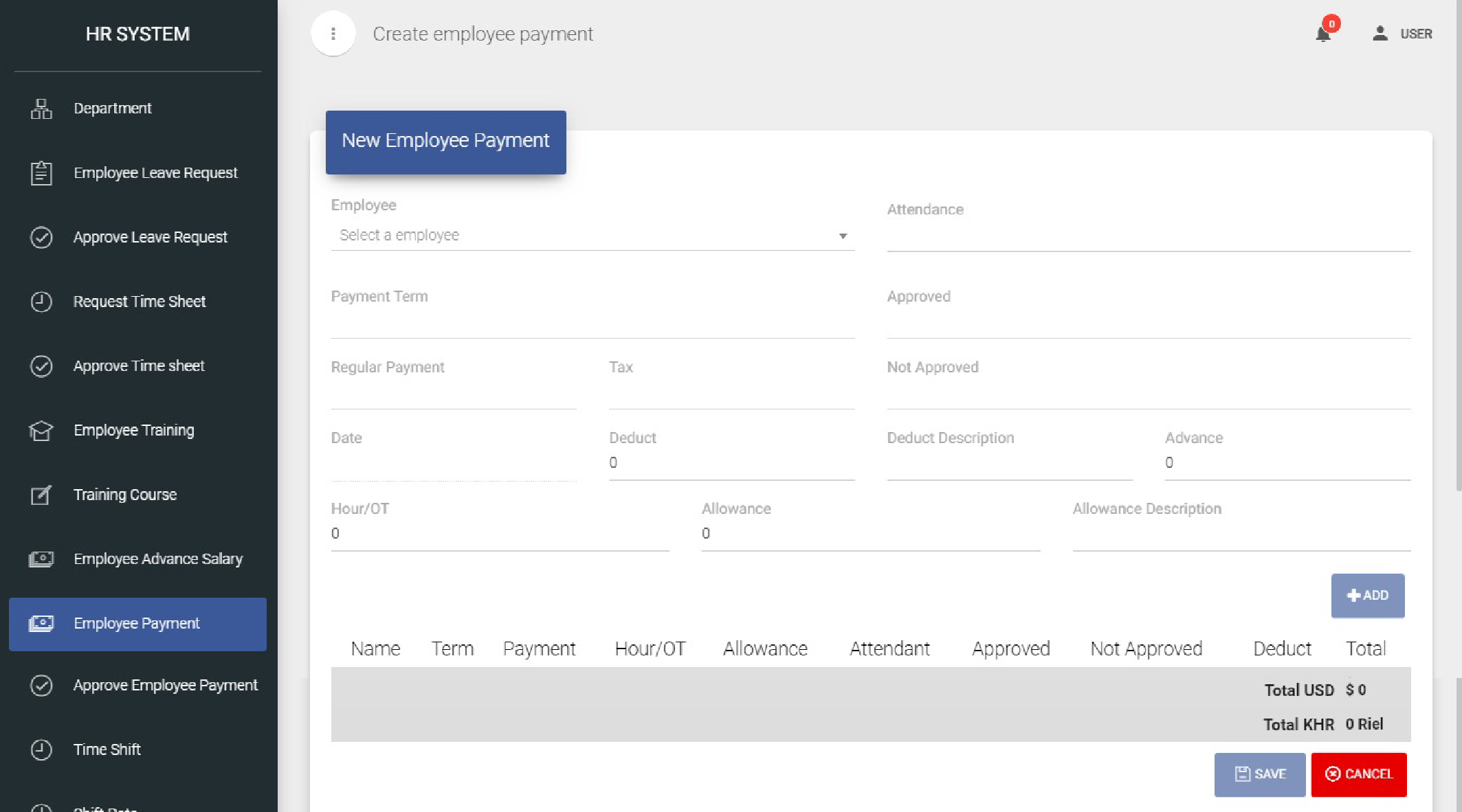Screen dimensions: 1462x812
Task: Toggle the Approve Time Sheet option
Action: [141, 365]
